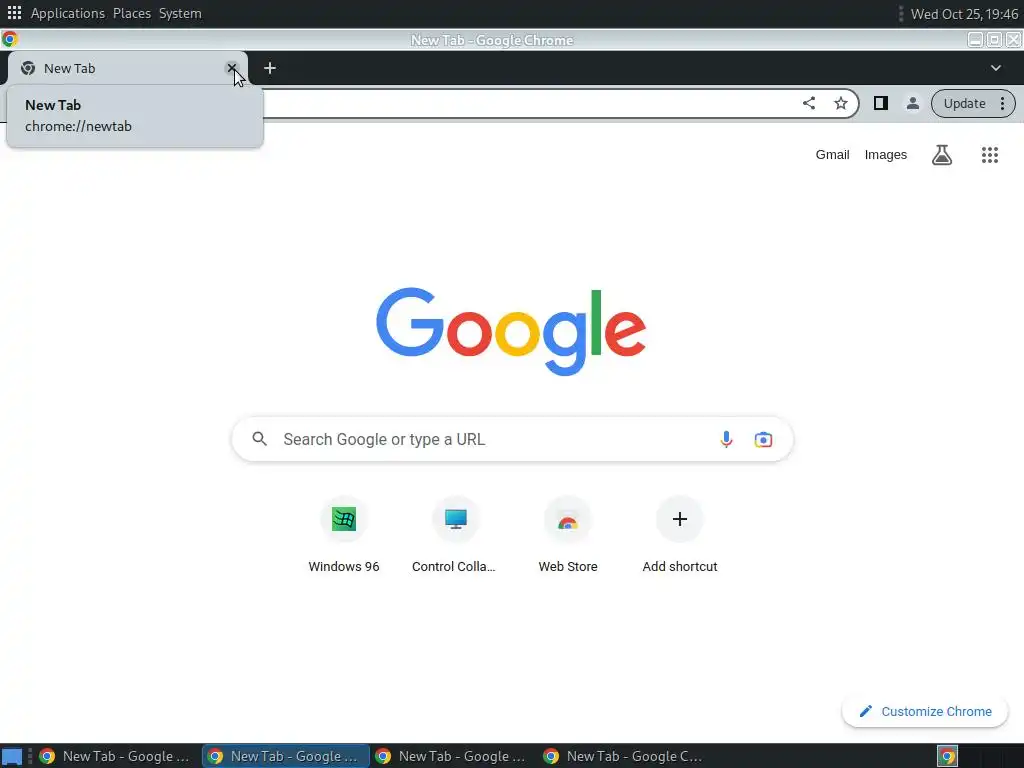Click the Add shortcut button
Viewport: 1024px width, 768px height.
pos(679,536)
